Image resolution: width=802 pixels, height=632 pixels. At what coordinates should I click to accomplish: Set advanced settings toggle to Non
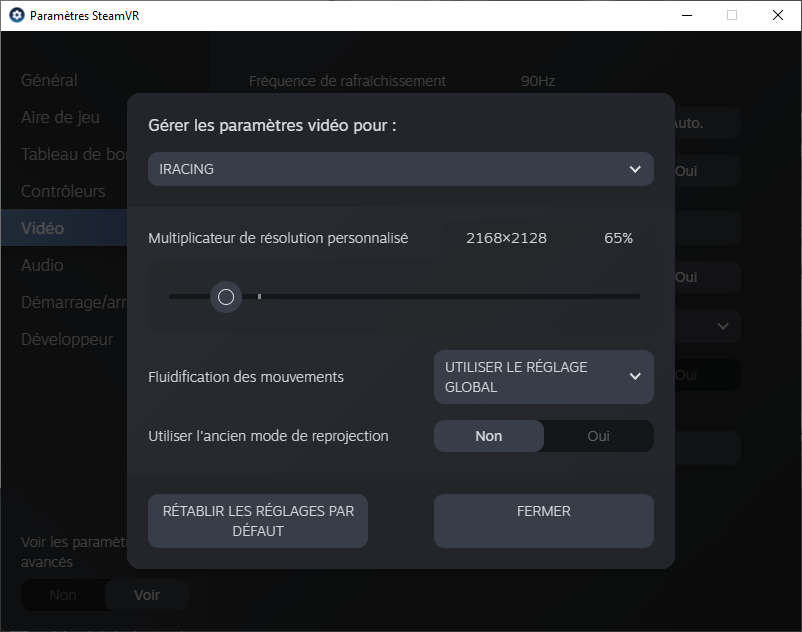click(63, 595)
